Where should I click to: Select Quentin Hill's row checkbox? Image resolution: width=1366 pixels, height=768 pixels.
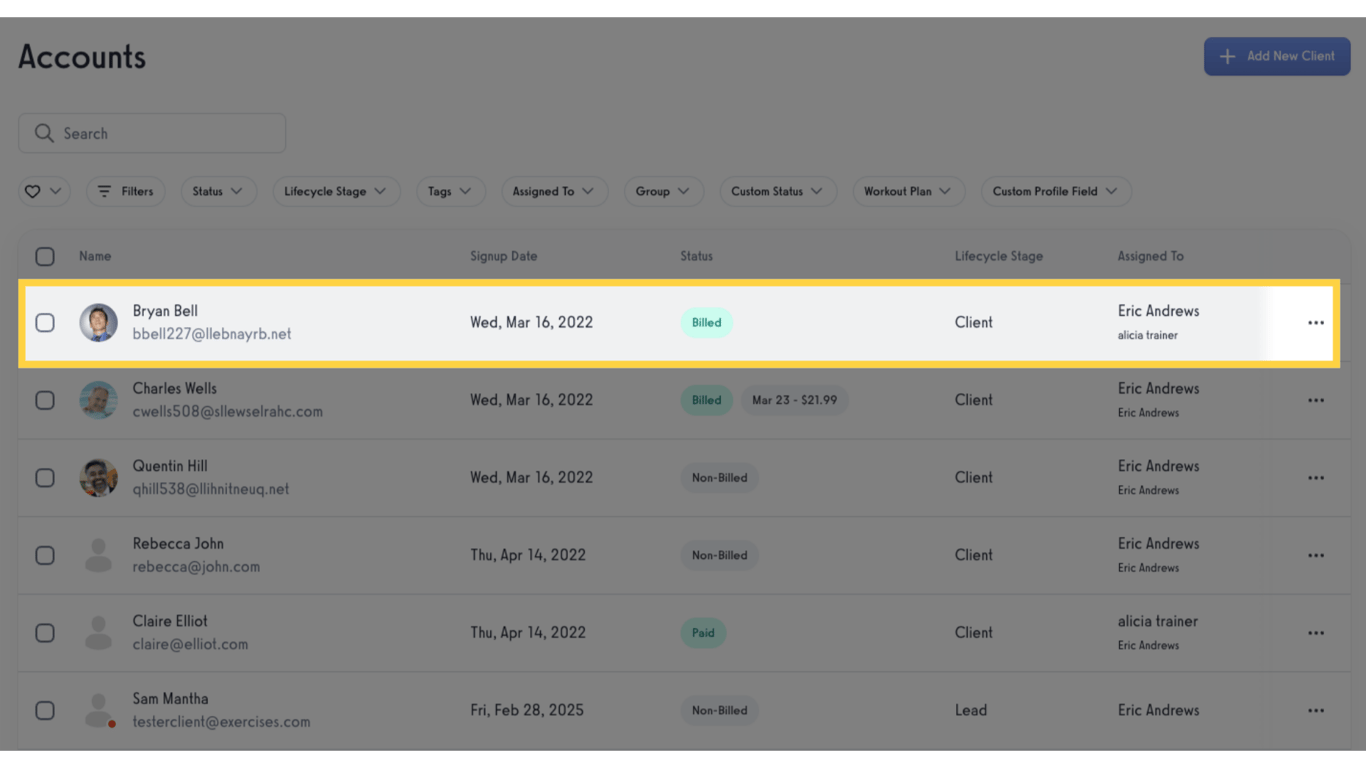(x=45, y=477)
